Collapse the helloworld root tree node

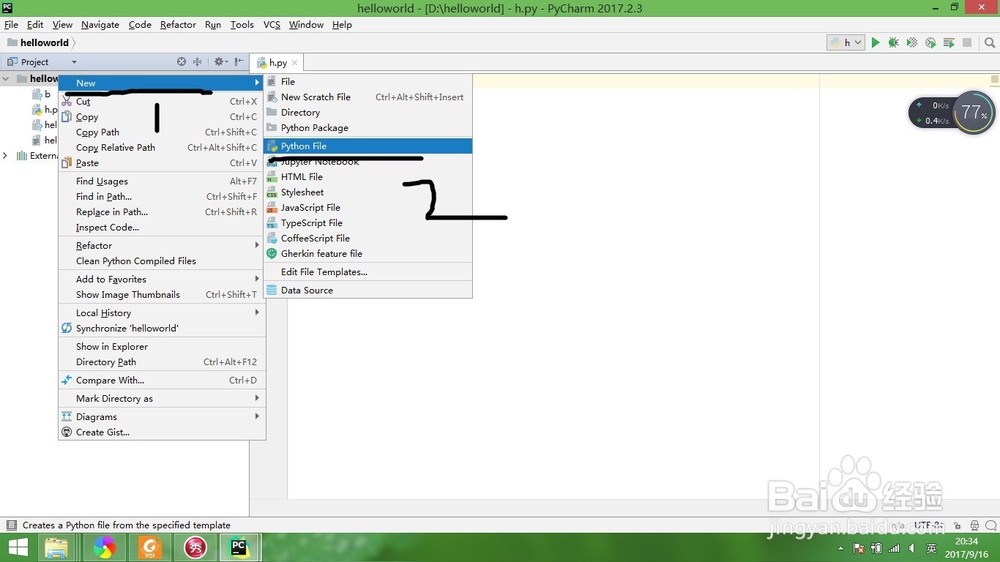click(x=6, y=79)
